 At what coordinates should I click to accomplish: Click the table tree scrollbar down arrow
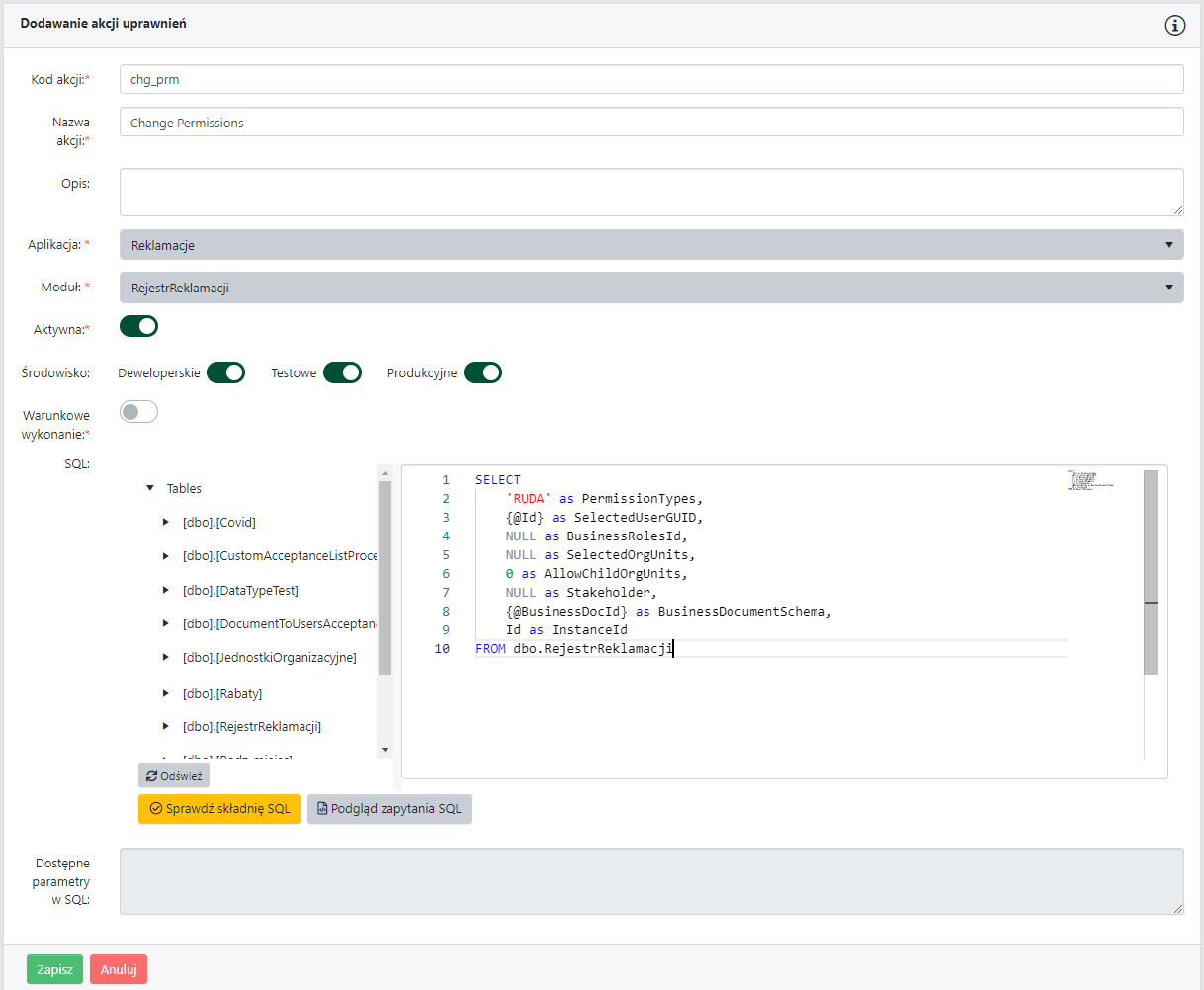coord(386,750)
